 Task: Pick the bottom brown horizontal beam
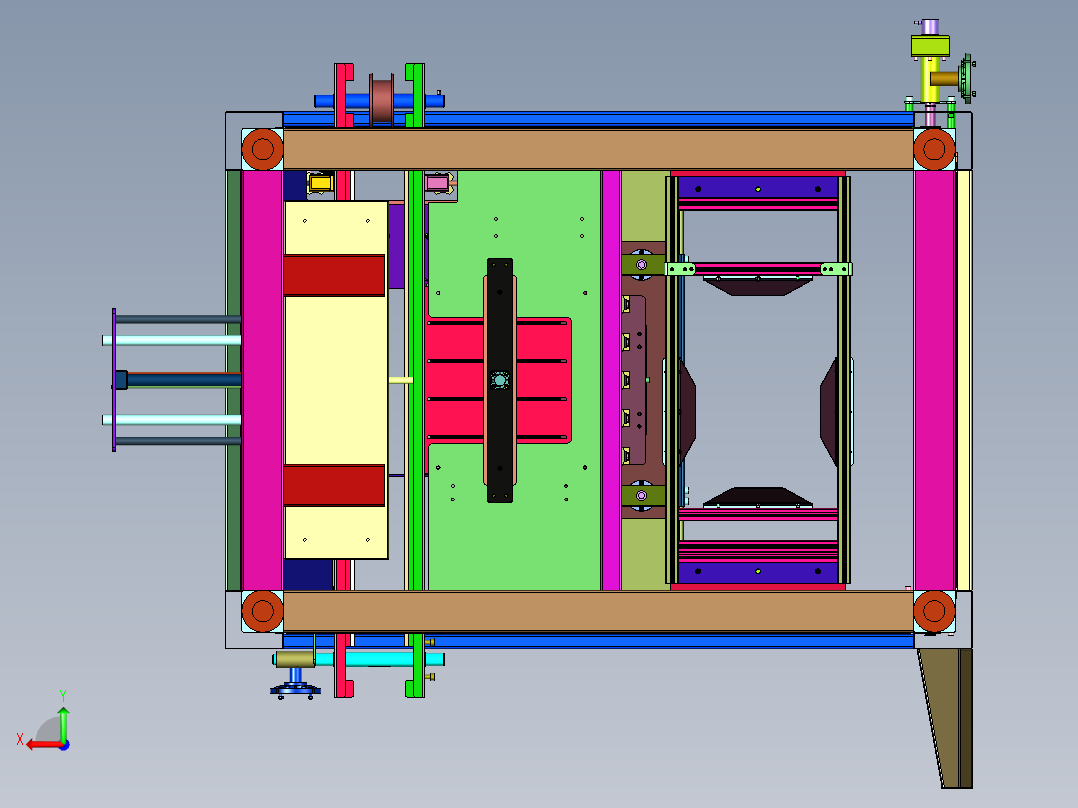[x=598, y=611]
